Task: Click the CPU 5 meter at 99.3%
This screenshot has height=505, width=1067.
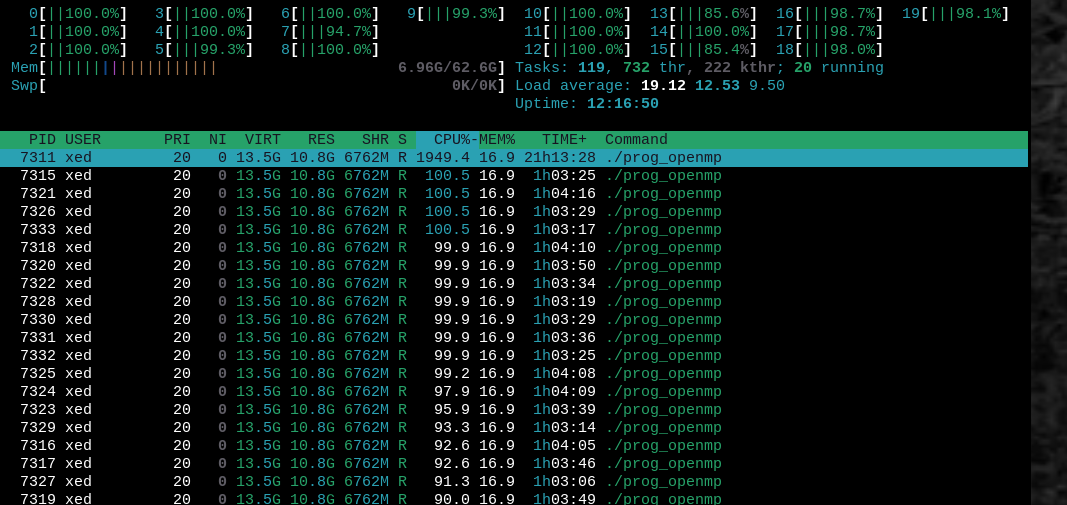Action: pyautogui.click(x=204, y=50)
